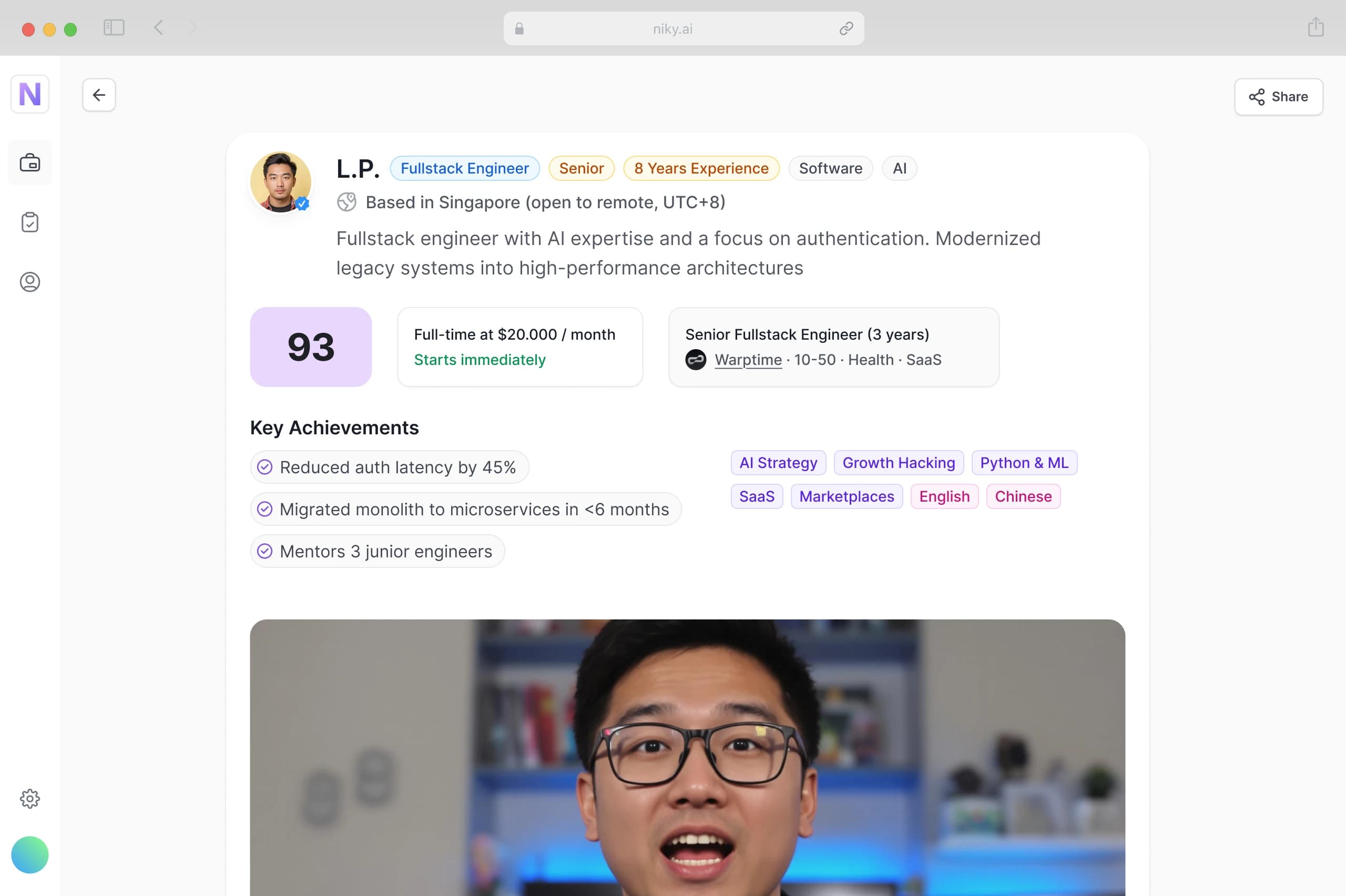Click Full-time at $20.000 / month text
1346x896 pixels.
click(x=514, y=334)
